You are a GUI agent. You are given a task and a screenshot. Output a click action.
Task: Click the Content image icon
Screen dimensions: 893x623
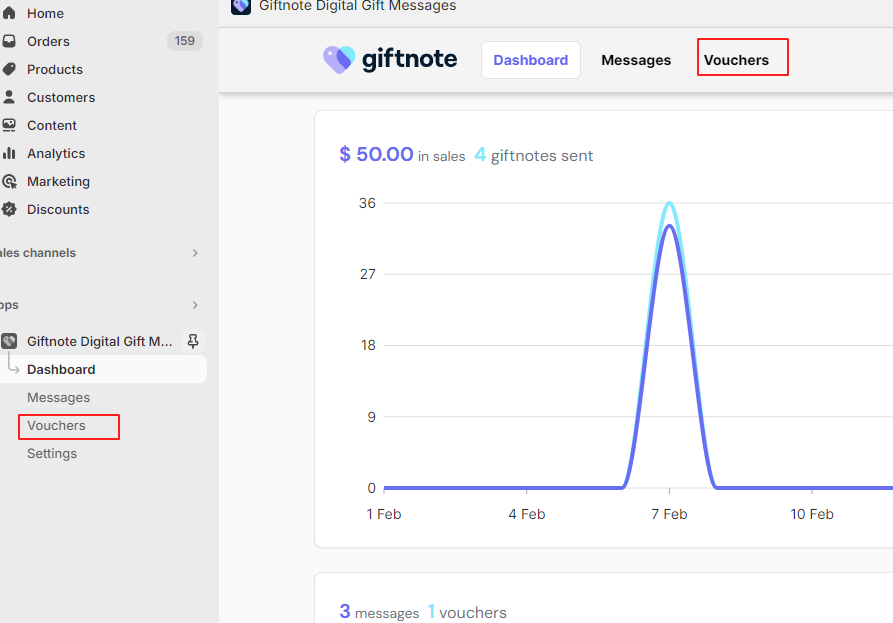9,125
